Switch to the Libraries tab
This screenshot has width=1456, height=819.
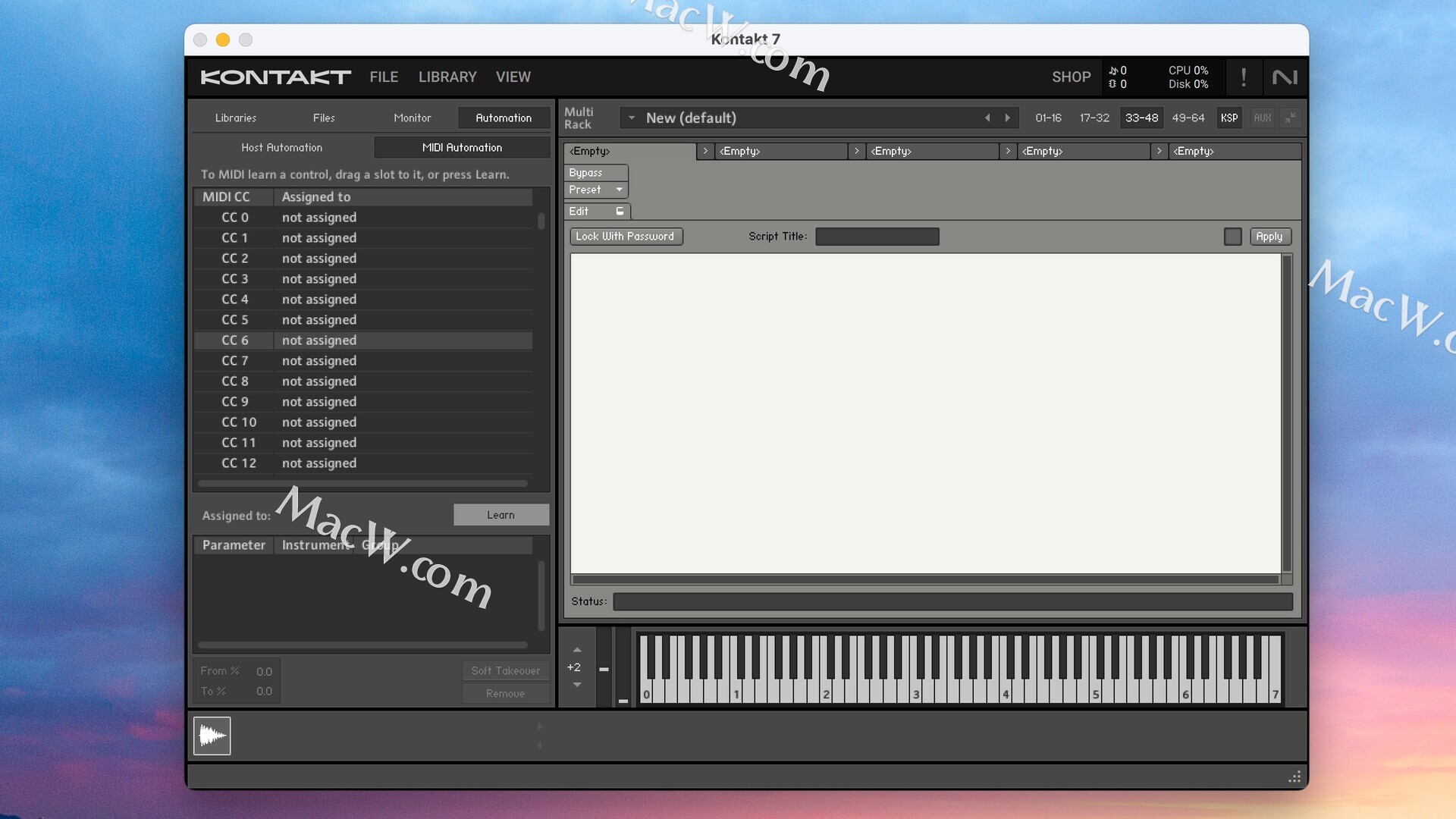tap(236, 118)
